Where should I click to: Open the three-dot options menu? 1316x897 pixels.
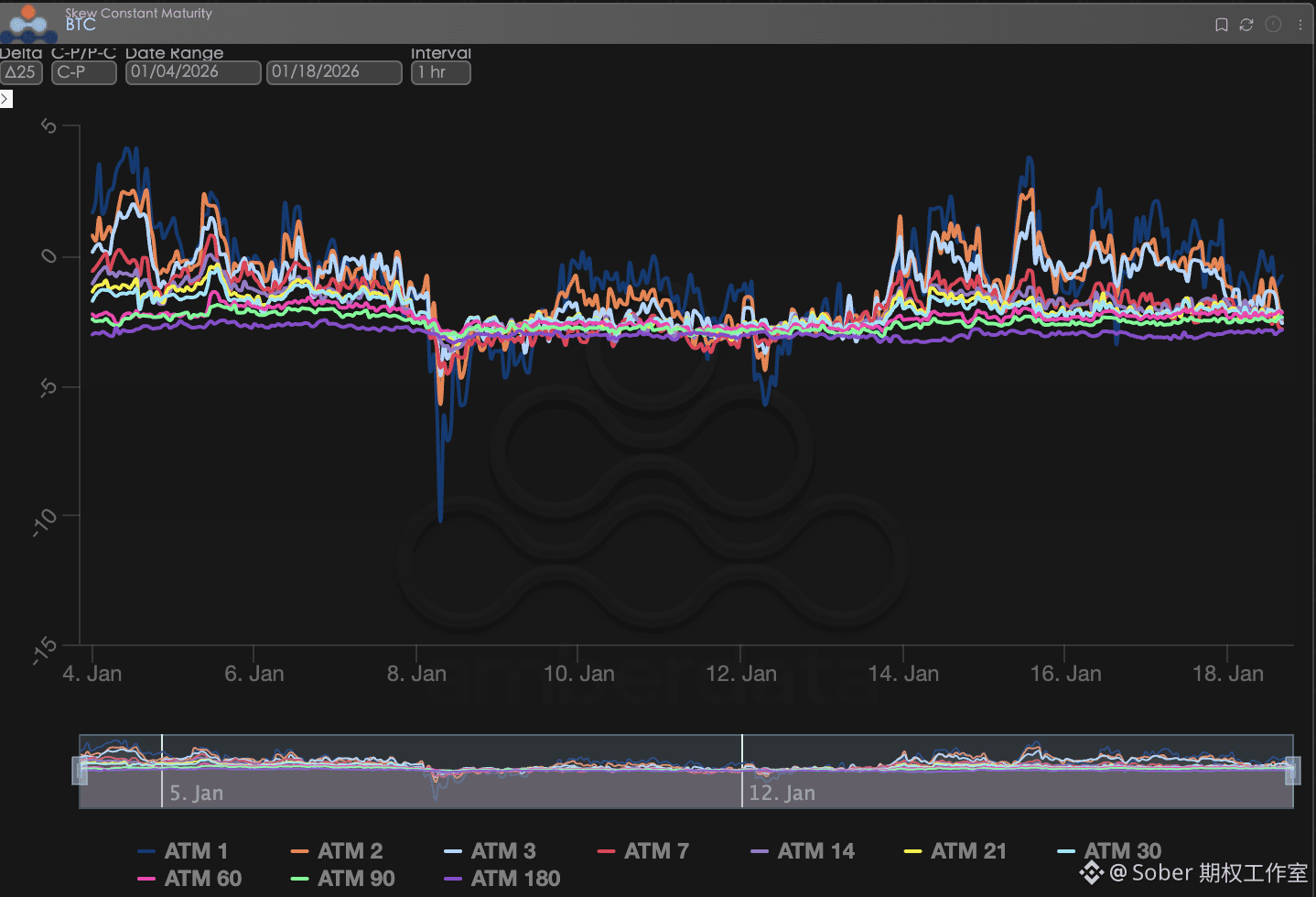(1300, 25)
